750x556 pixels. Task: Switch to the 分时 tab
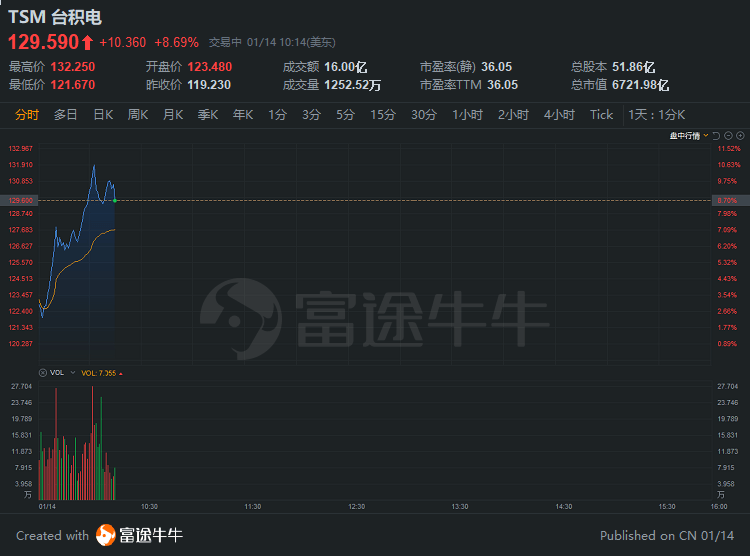tap(27, 115)
